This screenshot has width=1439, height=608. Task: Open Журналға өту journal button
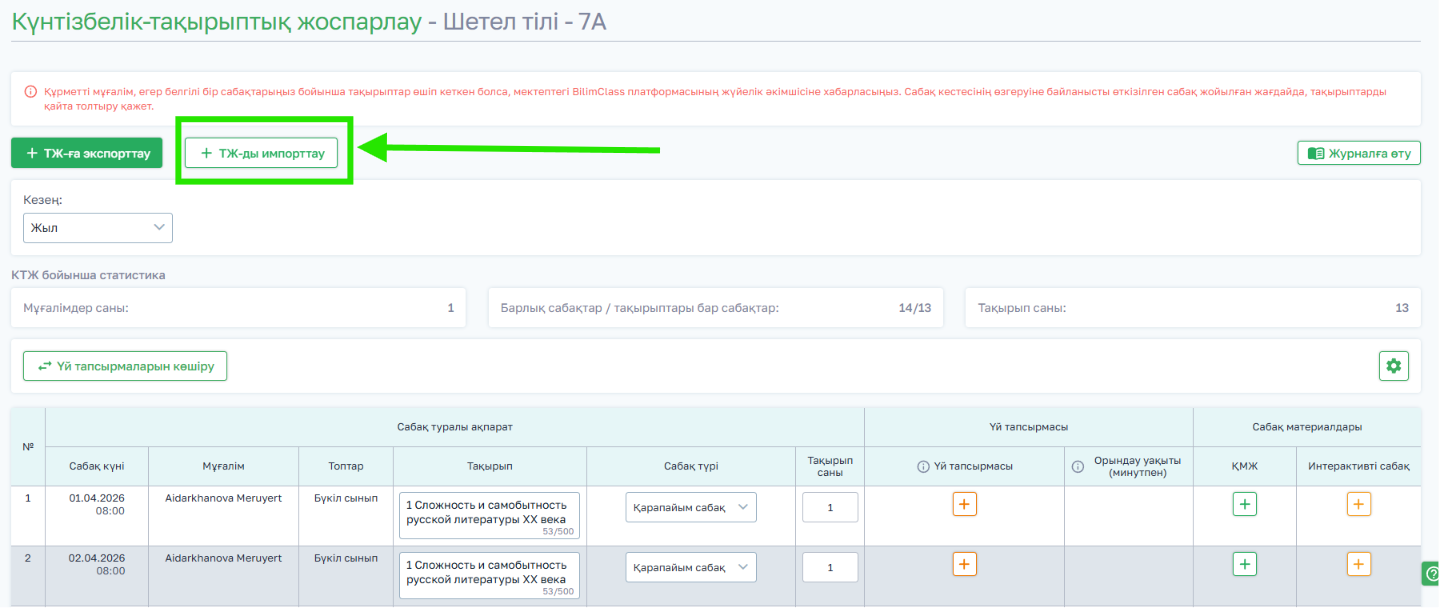(x=1359, y=153)
